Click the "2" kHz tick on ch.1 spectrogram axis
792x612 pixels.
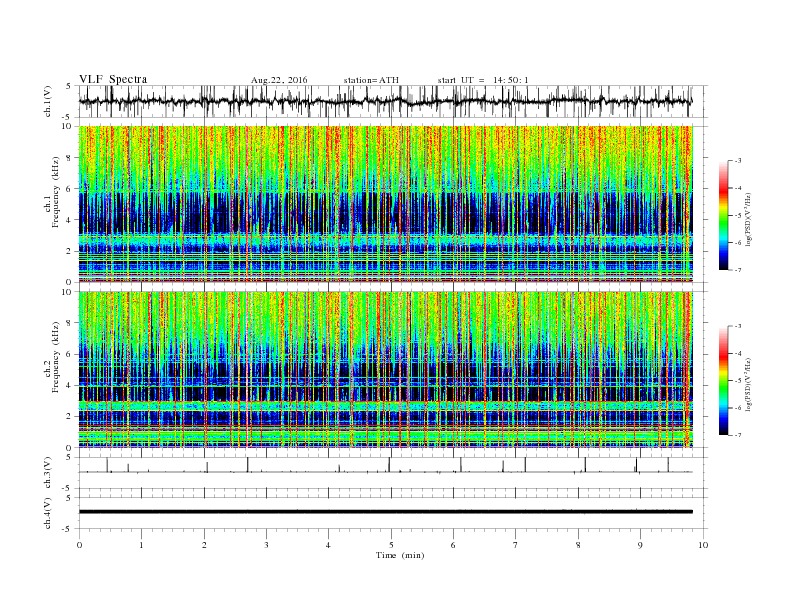[70, 251]
